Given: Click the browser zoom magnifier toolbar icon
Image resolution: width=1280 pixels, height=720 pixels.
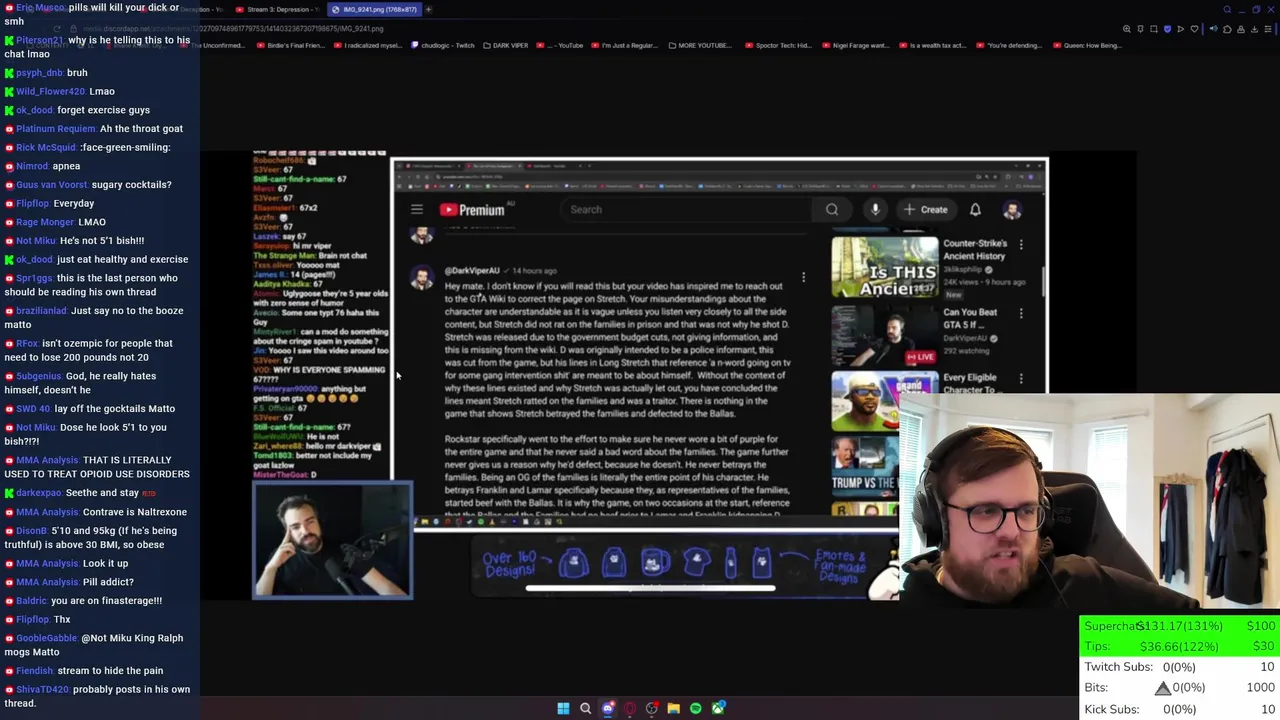Looking at the screenshot, I should (1127, 29).
